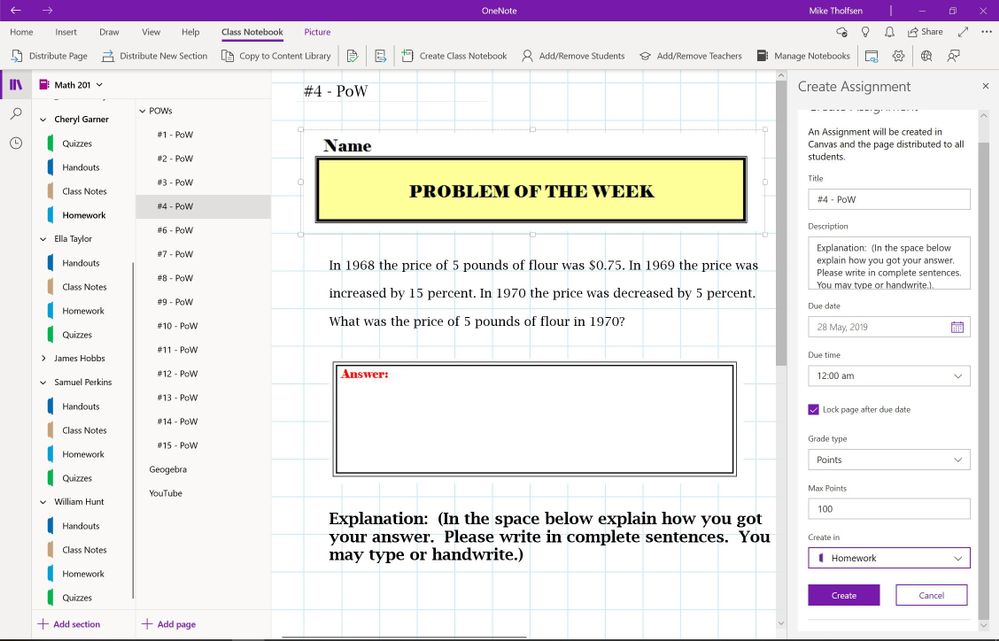Screen dimensions: 999x641
Task: Open the notebooks navigation icon
Action: point(15,84)
